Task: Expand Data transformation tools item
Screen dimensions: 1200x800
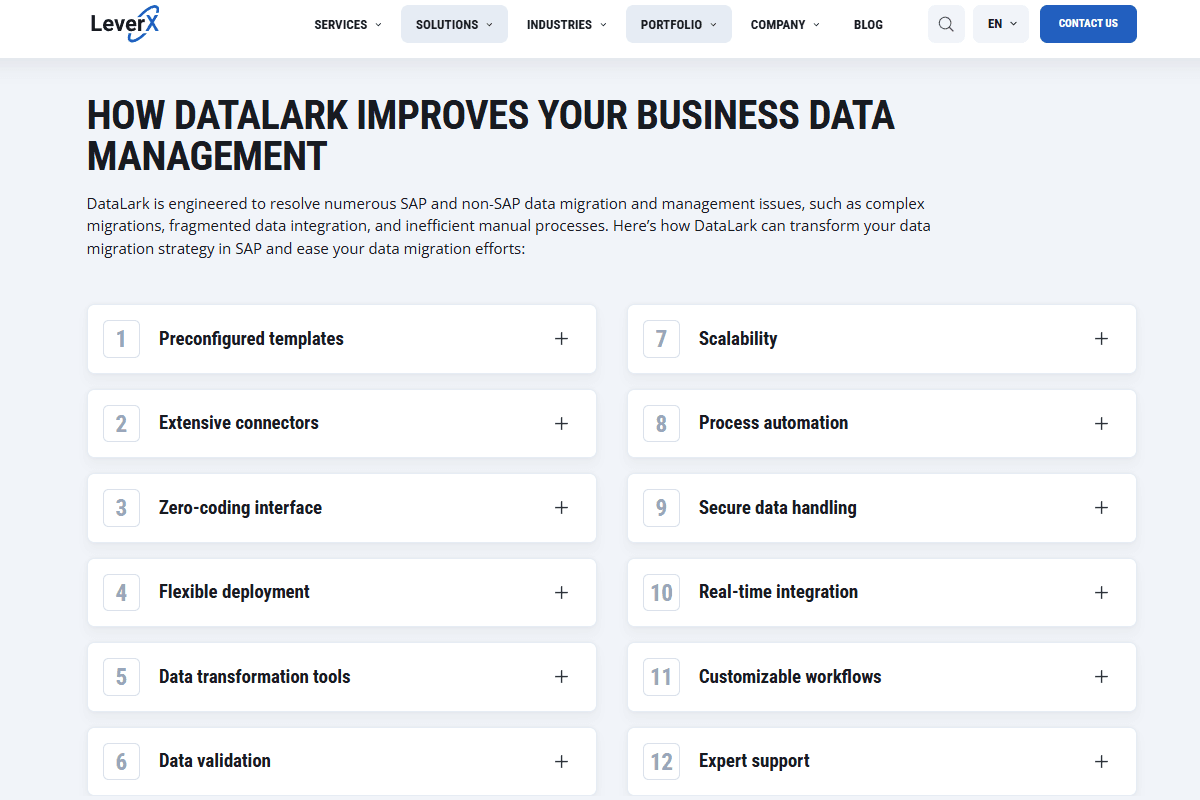Action: pyautogui.click(x=342, y=677)
